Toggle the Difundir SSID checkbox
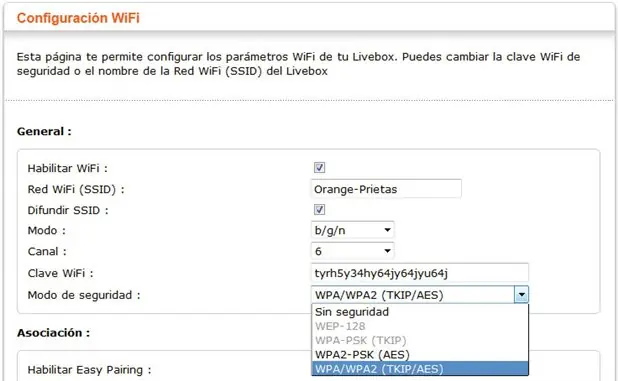Image resolution: width=618 pixels, height=381 pixels. tap(319, 210)
